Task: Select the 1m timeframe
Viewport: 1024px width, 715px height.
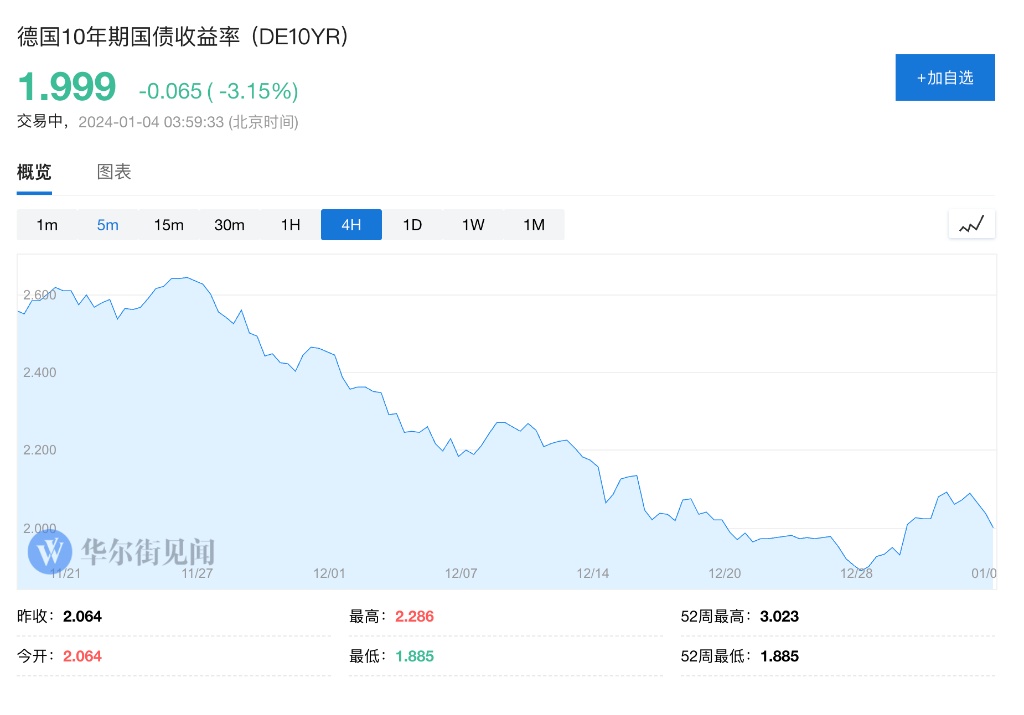Action: pyautogui.click(x=47, y=225)
